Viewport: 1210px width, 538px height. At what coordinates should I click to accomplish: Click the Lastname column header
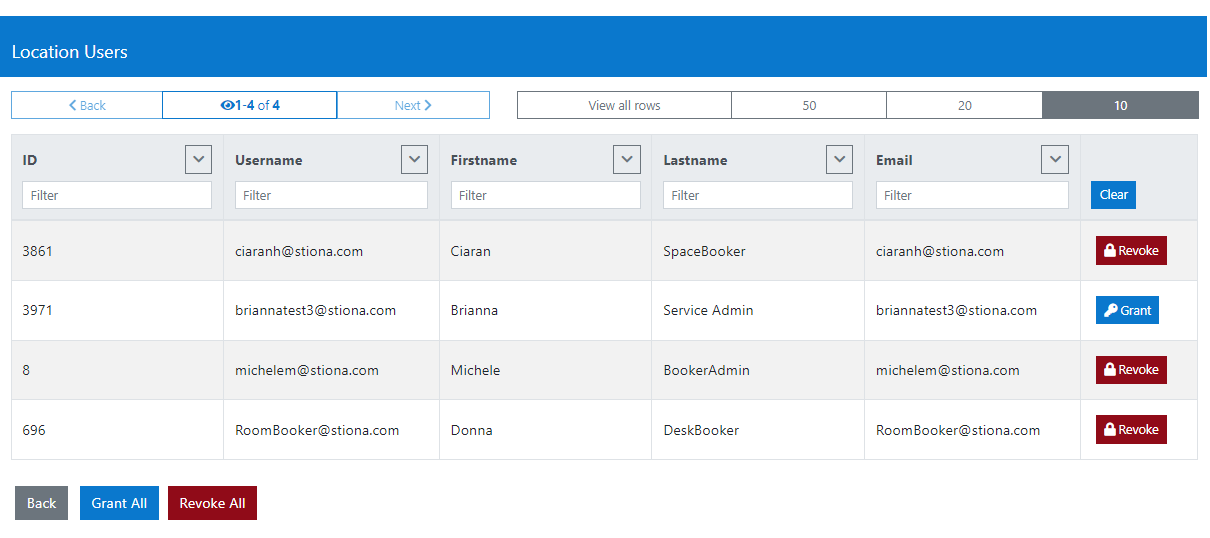pos(695,160)
